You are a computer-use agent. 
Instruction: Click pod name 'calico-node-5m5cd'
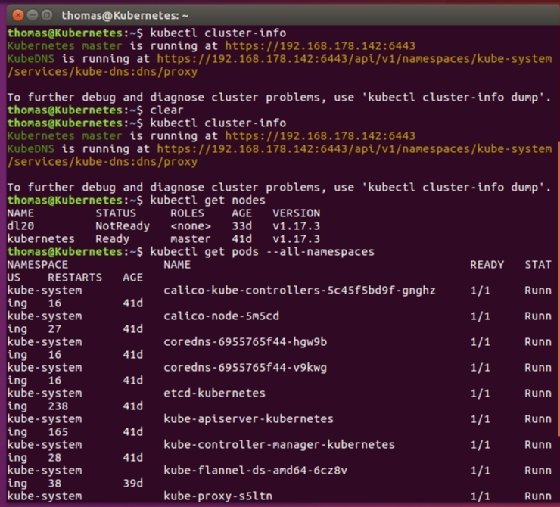tap(221, 316)
